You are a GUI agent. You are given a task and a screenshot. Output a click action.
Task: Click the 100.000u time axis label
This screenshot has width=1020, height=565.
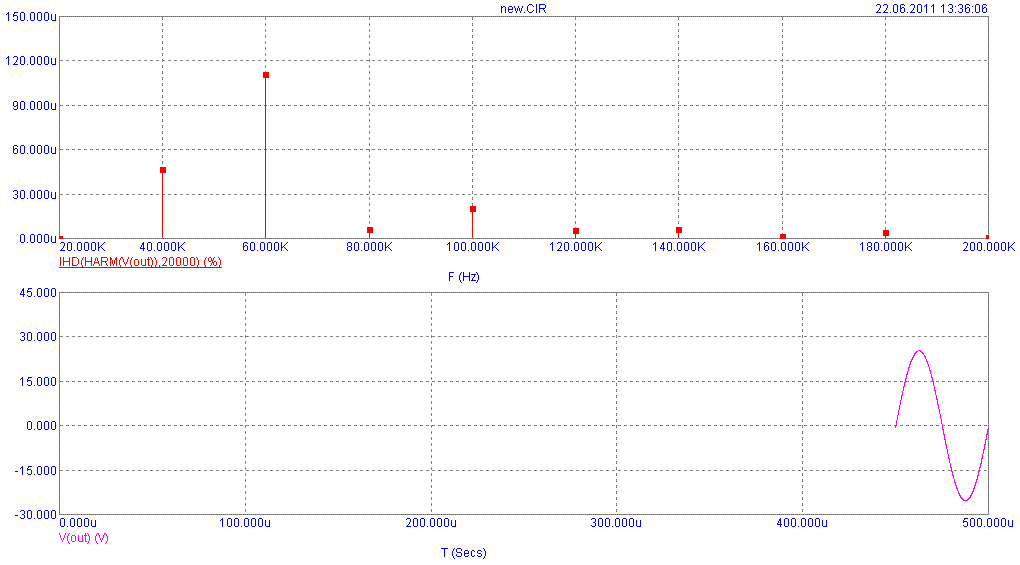tap(245, 523)
